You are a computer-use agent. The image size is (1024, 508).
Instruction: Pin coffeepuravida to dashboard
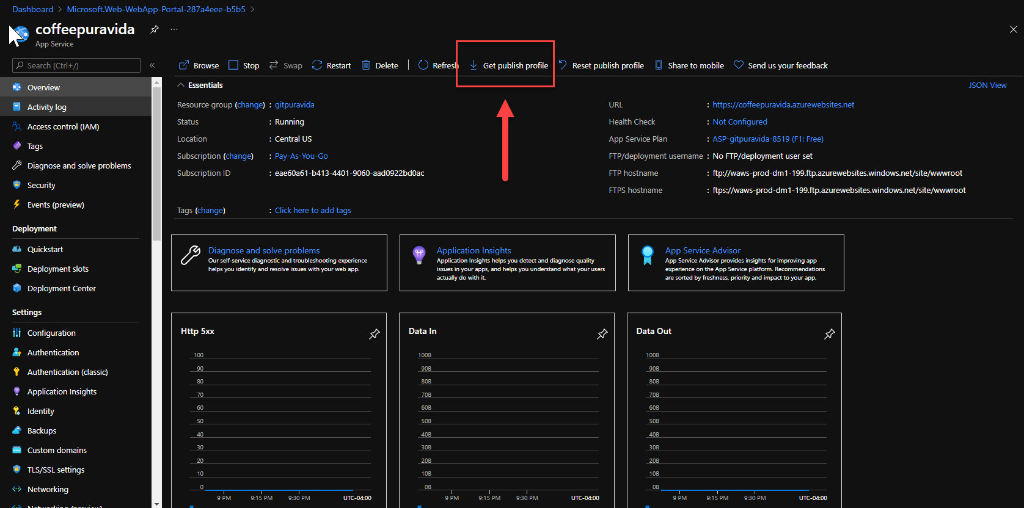[x=154, y=29]
